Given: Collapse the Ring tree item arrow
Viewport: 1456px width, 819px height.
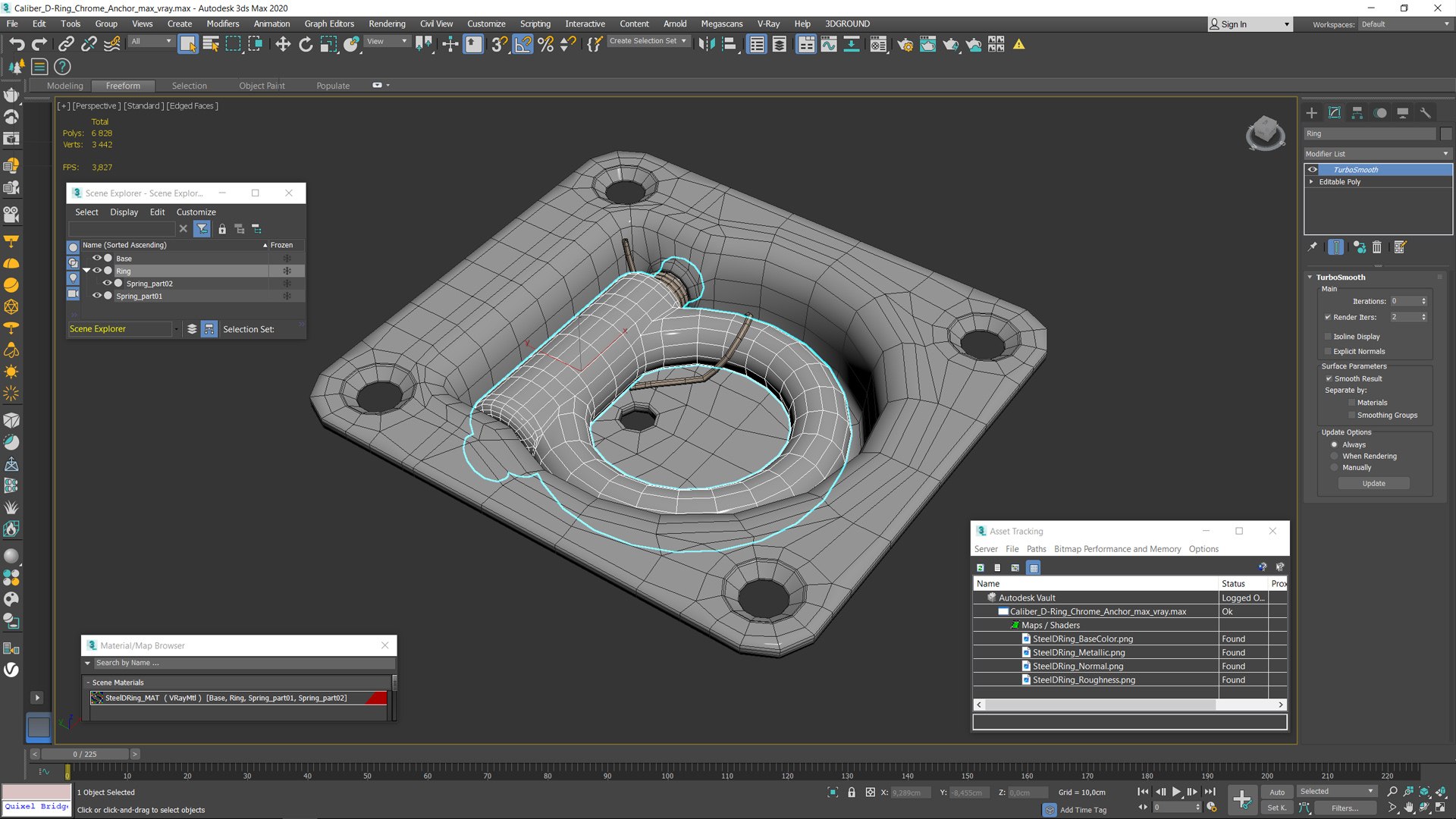Looking at the screenshot, I should click(x=86, y=271).
